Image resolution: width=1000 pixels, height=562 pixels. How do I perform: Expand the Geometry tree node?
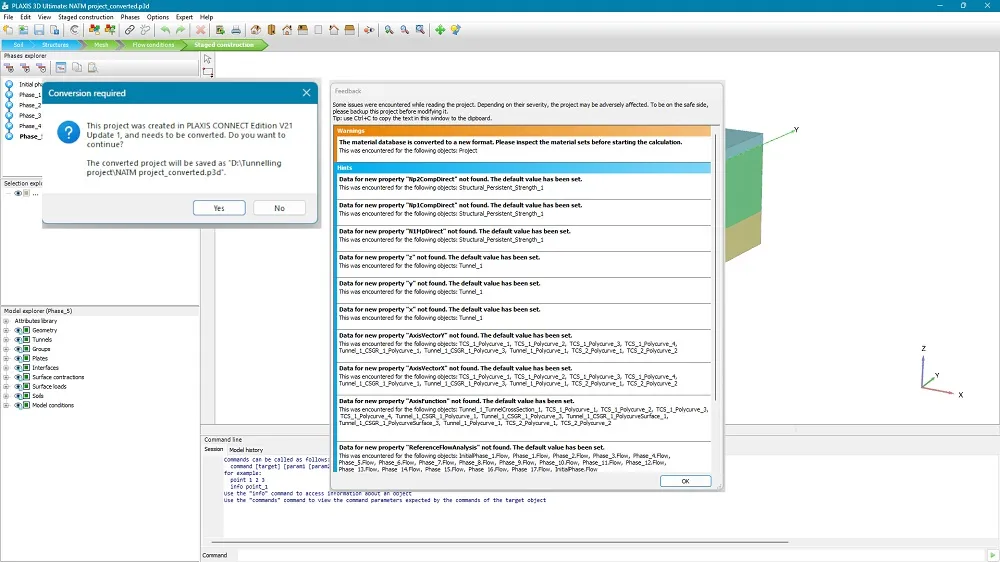pos(6,330)
